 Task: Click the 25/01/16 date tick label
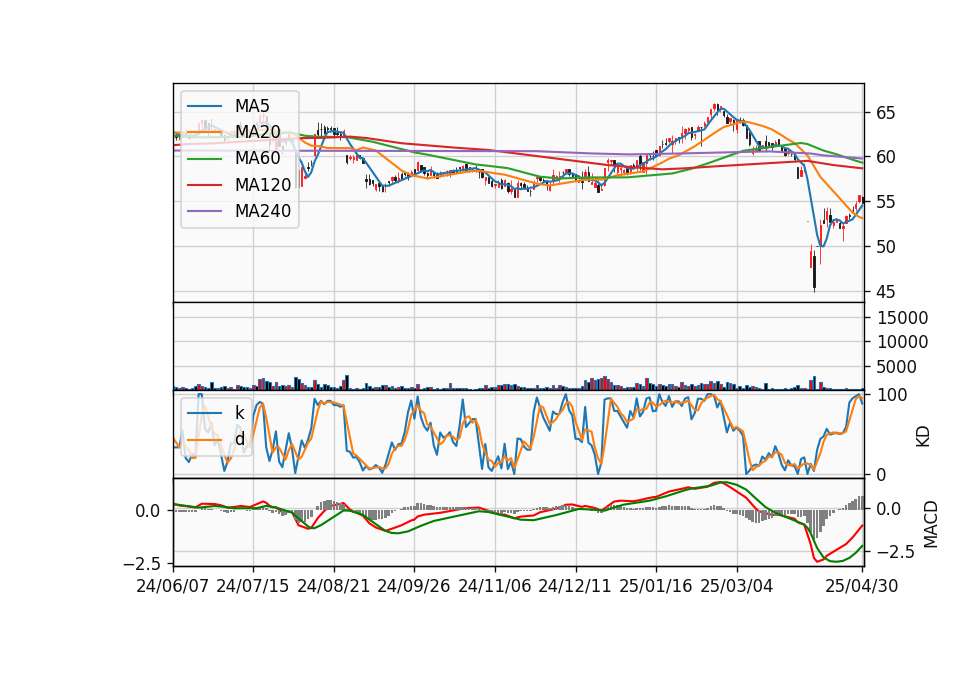(x=656, y=586)
